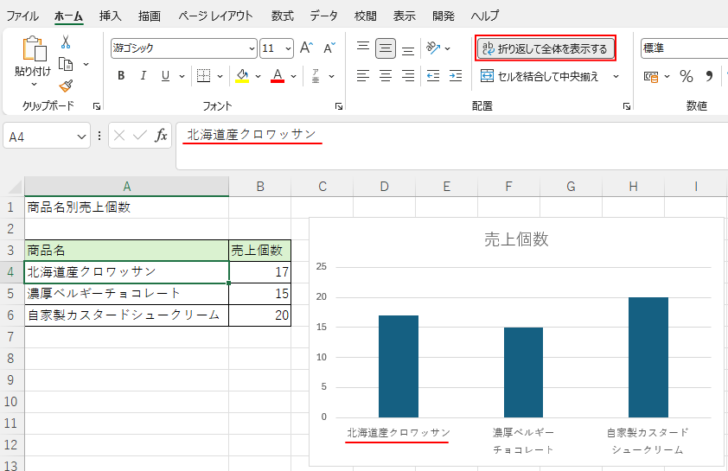Apply yellow fill color bucket
This screenshot has width=728, height=471.
(x=242, y=76)
